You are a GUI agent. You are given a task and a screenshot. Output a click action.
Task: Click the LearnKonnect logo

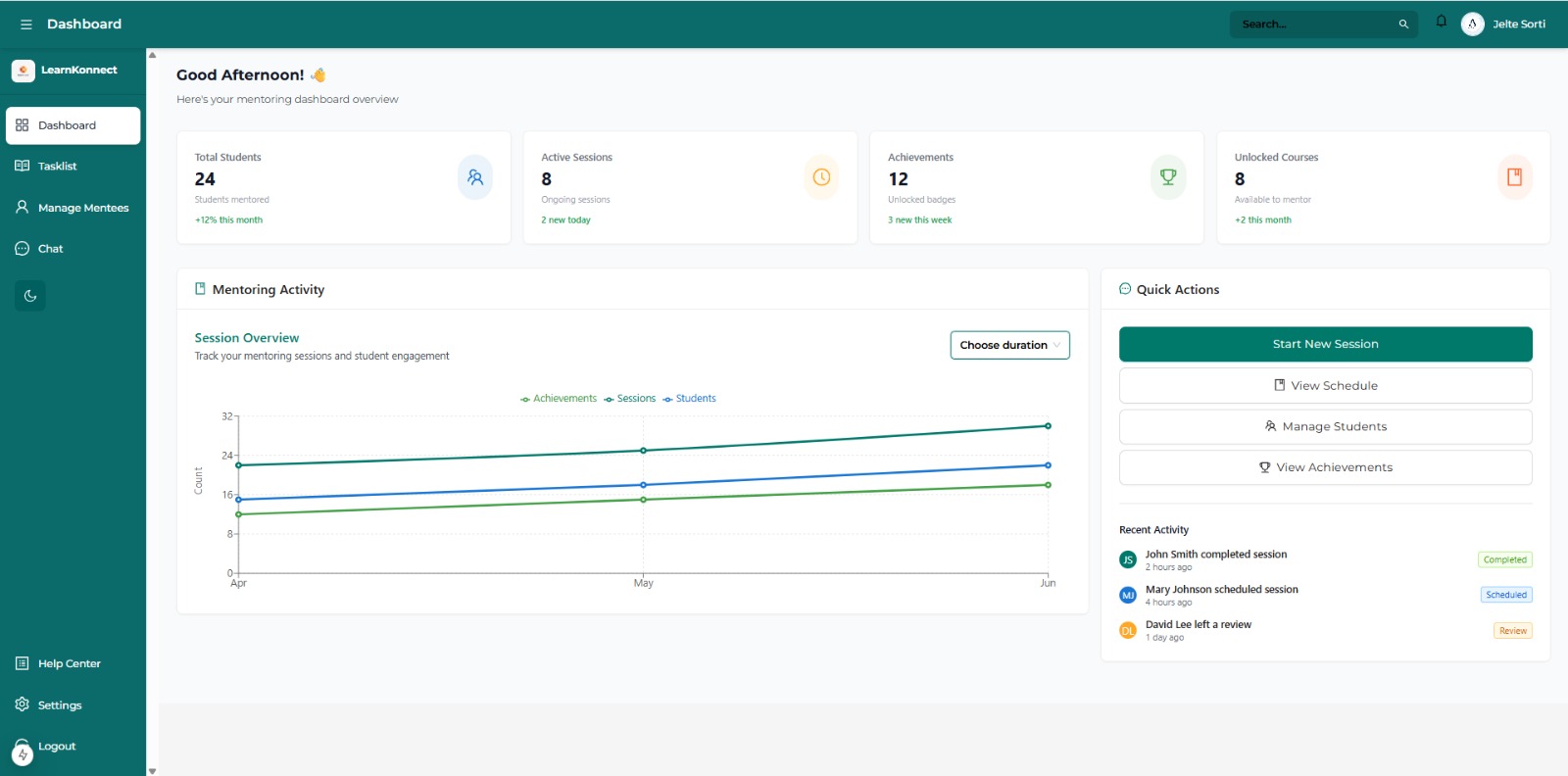click(x=24, y=71)
